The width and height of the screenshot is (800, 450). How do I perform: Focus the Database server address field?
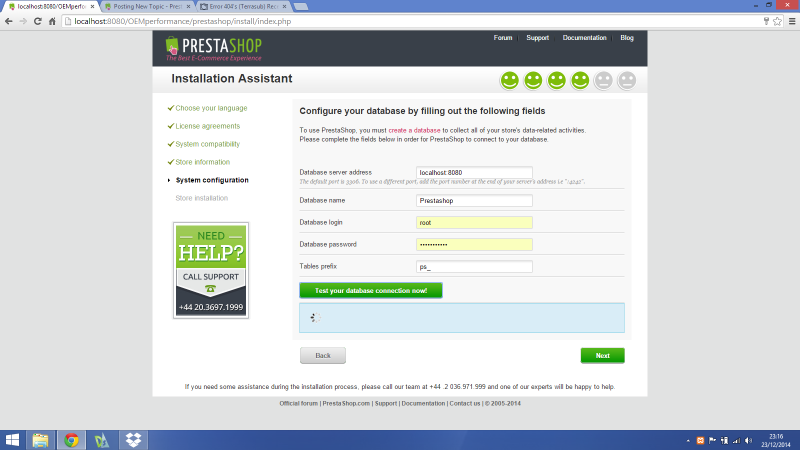[x=474, y=172]
